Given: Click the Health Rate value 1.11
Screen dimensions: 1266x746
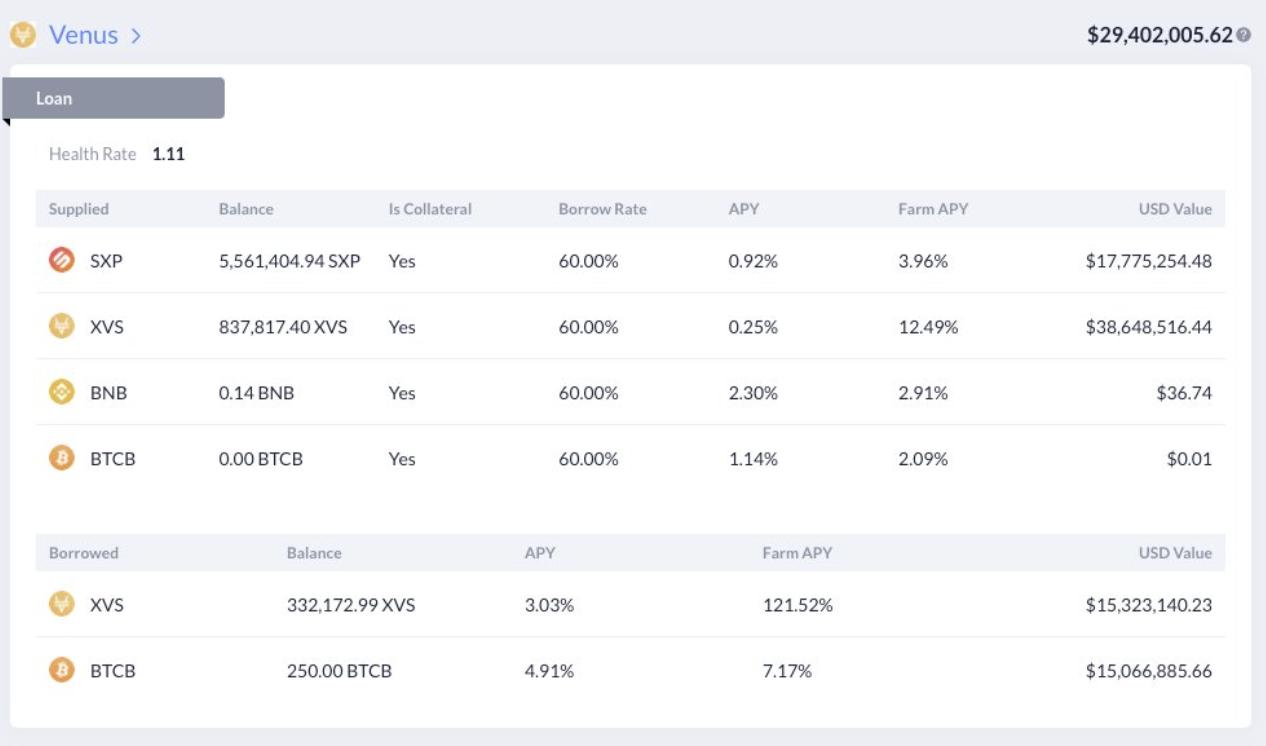Looking at the screenshot, I should click(169, 154).
